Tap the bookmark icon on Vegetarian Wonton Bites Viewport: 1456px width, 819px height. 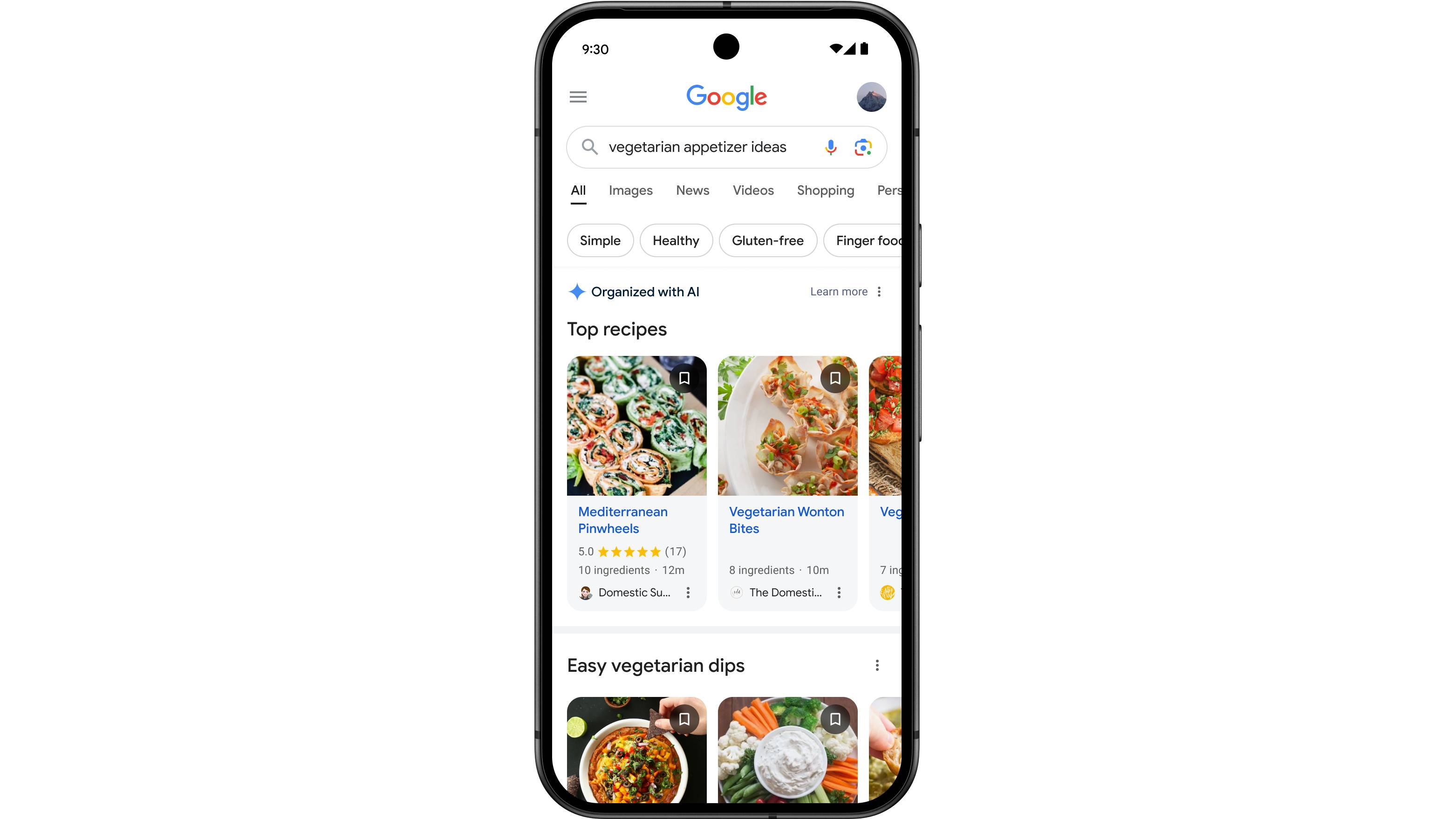click(834, 378)
